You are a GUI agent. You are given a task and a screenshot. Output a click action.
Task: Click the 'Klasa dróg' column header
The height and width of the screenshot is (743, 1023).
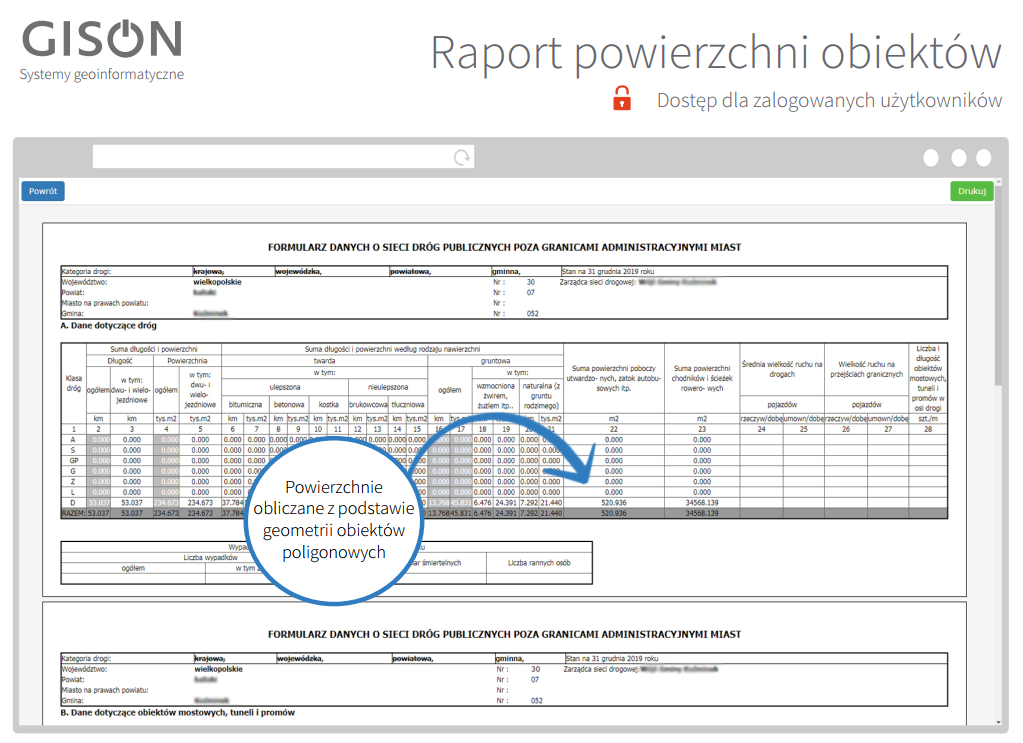pyautogui.click(x=74, y=383)
